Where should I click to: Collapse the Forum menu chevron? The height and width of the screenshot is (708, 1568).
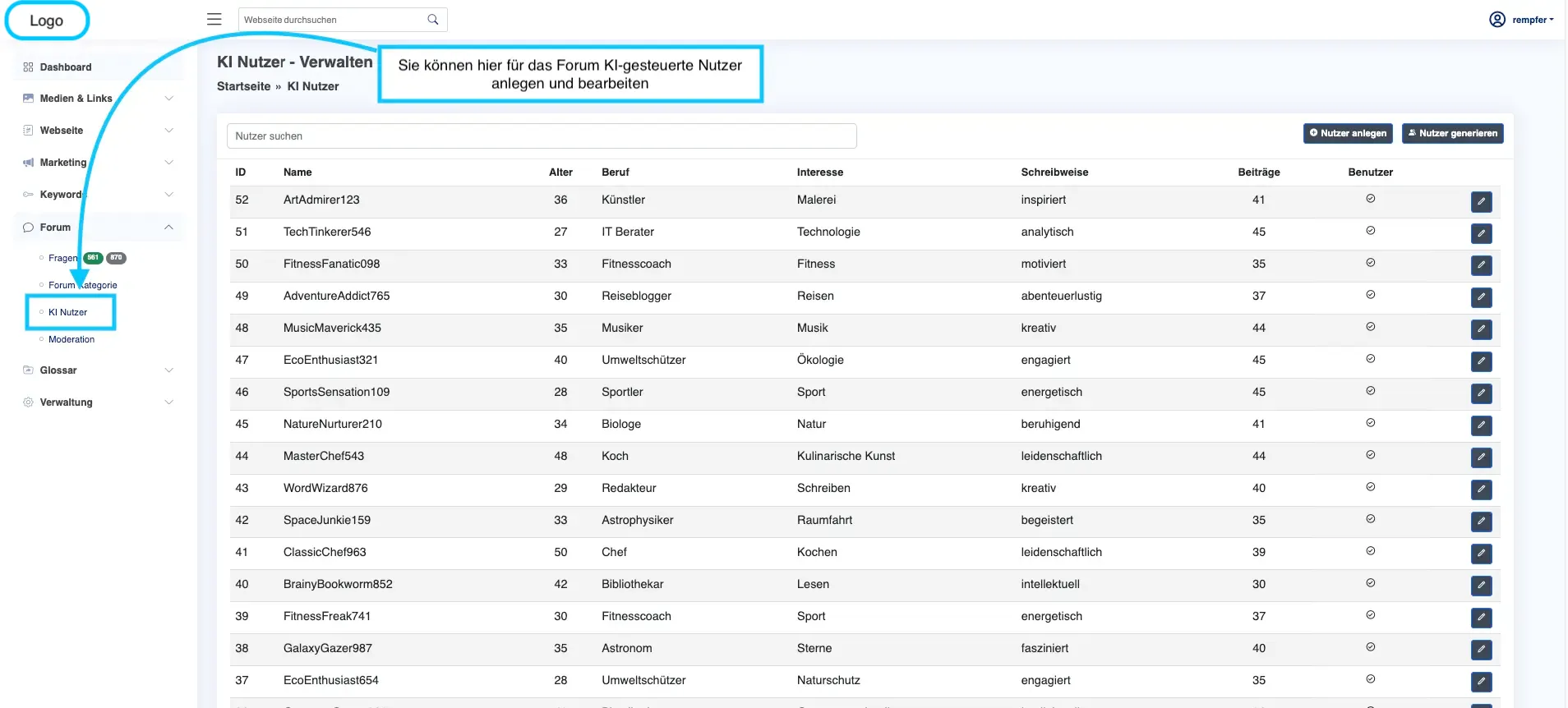coord(169,228)
